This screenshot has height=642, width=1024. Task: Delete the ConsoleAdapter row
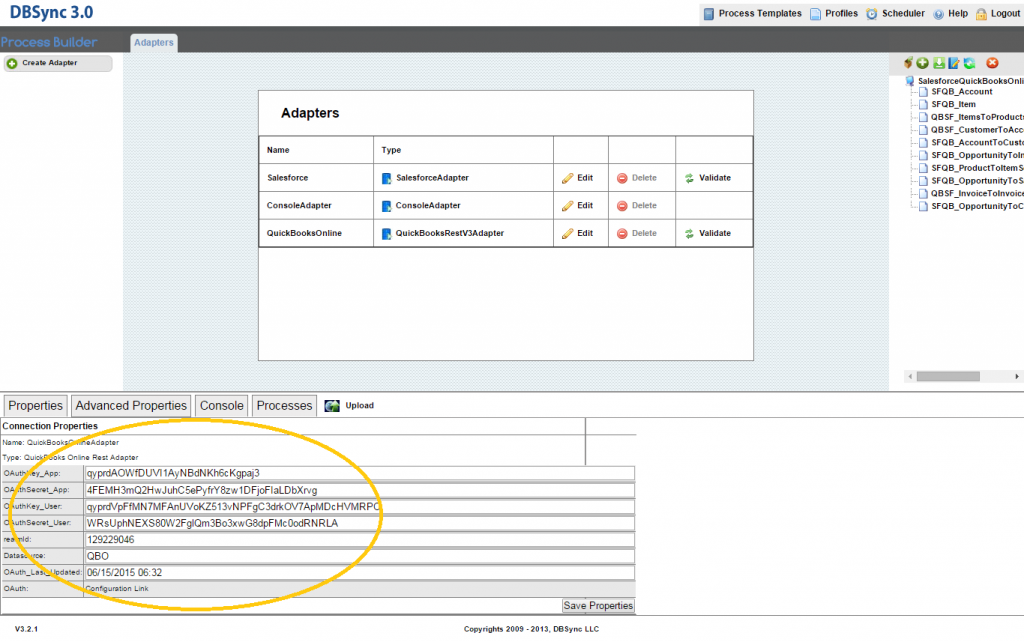pyautogui.click(x=637, y=206)
